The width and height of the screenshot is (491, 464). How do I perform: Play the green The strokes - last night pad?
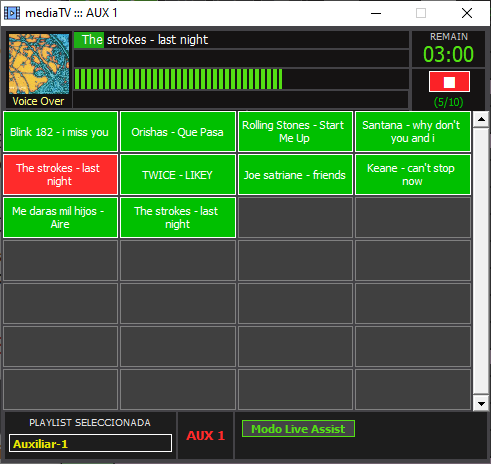click(178, 218)
